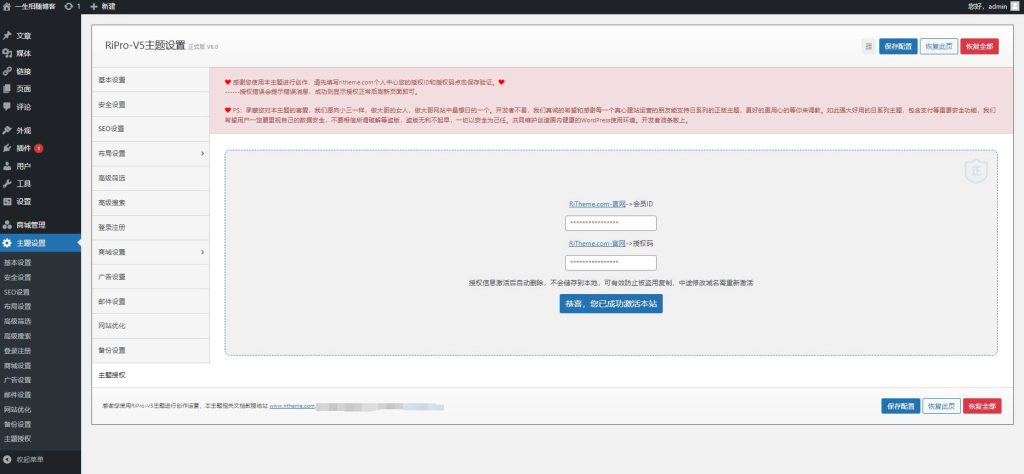The width and height of the screenshot is (1024, 474).
Task: Click the blue 保存配置 button in the header
Action: coord(898,46)
